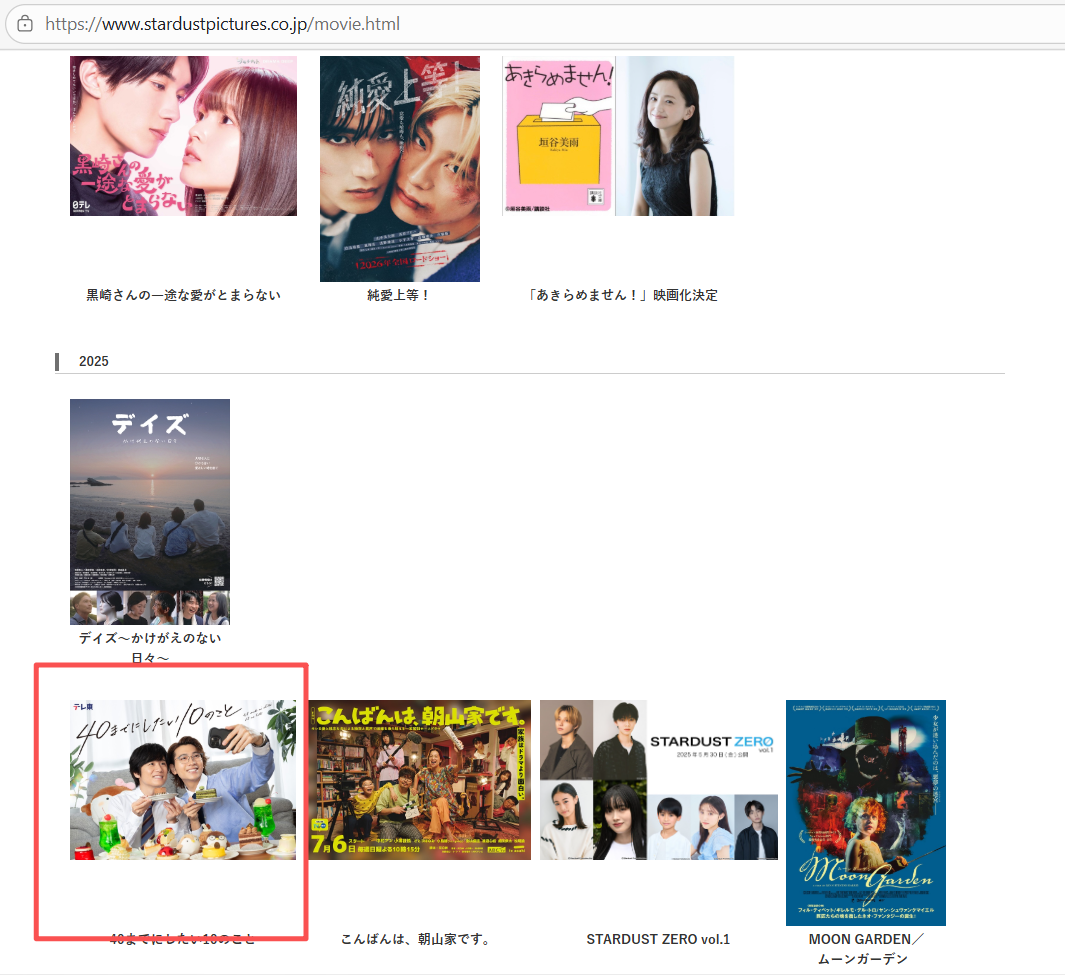Screen dimensions: 1065x975
Task: Click the MOON GARDEN／ムーンガーデン title link
Action: coord(865,949)
